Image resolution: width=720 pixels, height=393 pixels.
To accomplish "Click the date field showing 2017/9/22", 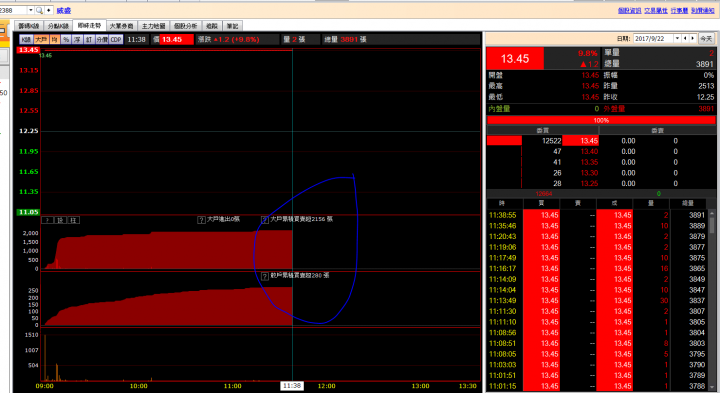I will click(x=653, y=39).
